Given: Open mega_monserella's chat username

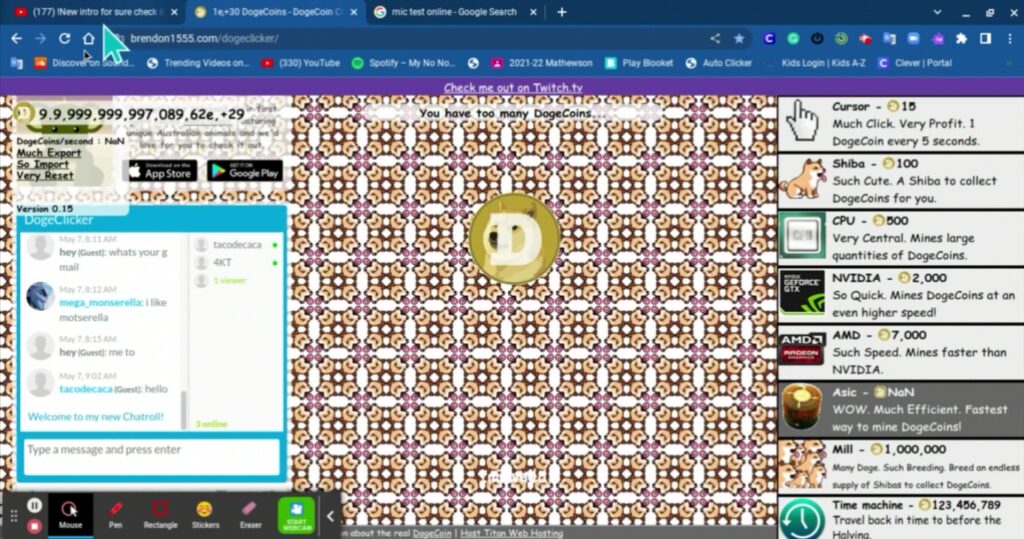Looking at the screenshot, I should tap(101, 302).
